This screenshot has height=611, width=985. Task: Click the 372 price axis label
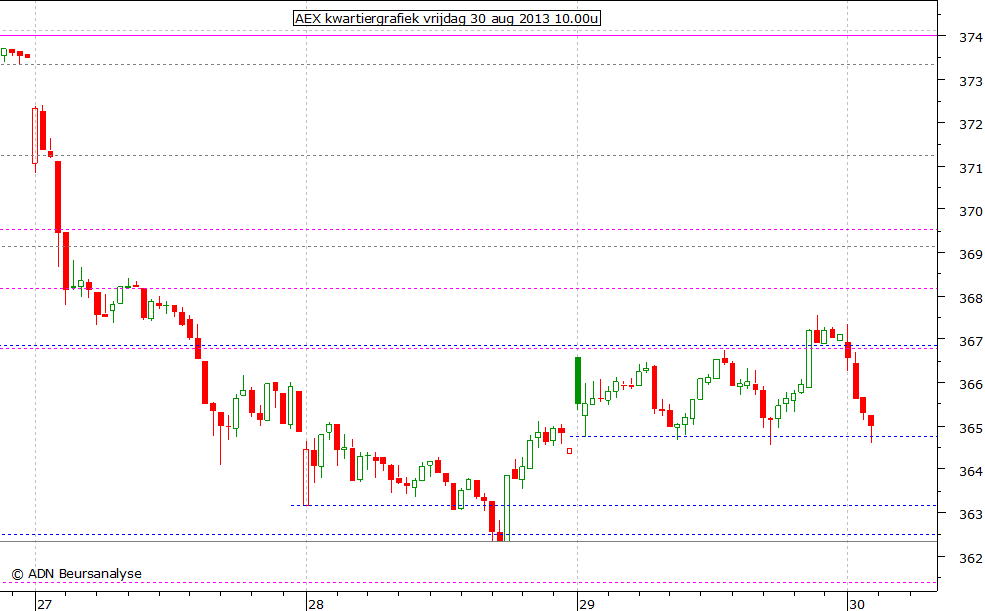click(x=971, y=124)
